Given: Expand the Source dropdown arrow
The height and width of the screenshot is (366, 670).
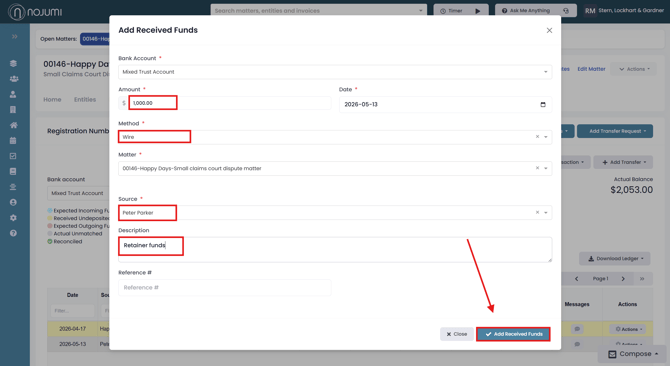Looking at the screenshot, I should [546, 213].
